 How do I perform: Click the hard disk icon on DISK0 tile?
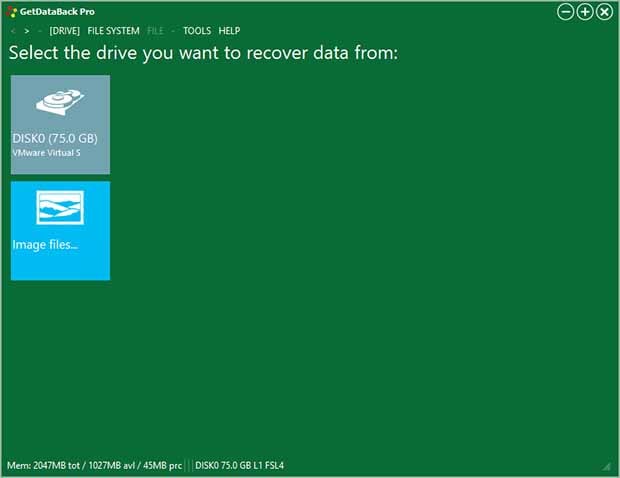coord(60,102)
